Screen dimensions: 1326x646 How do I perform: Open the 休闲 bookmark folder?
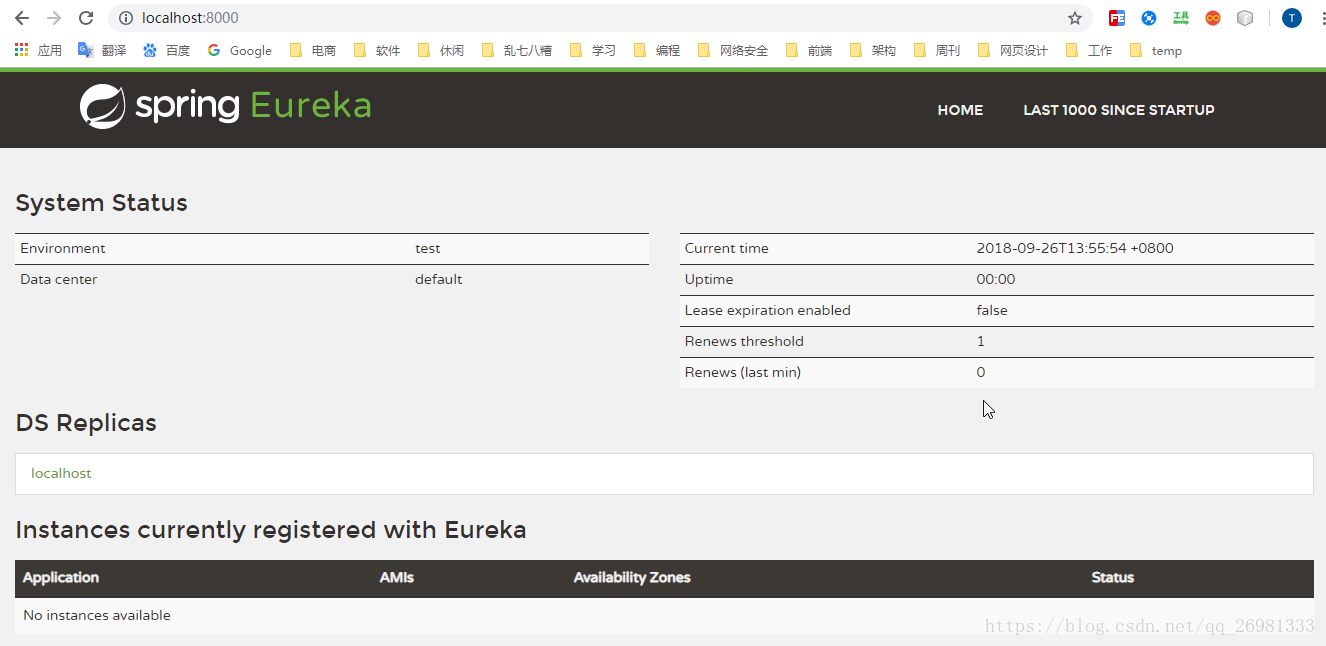441,50
